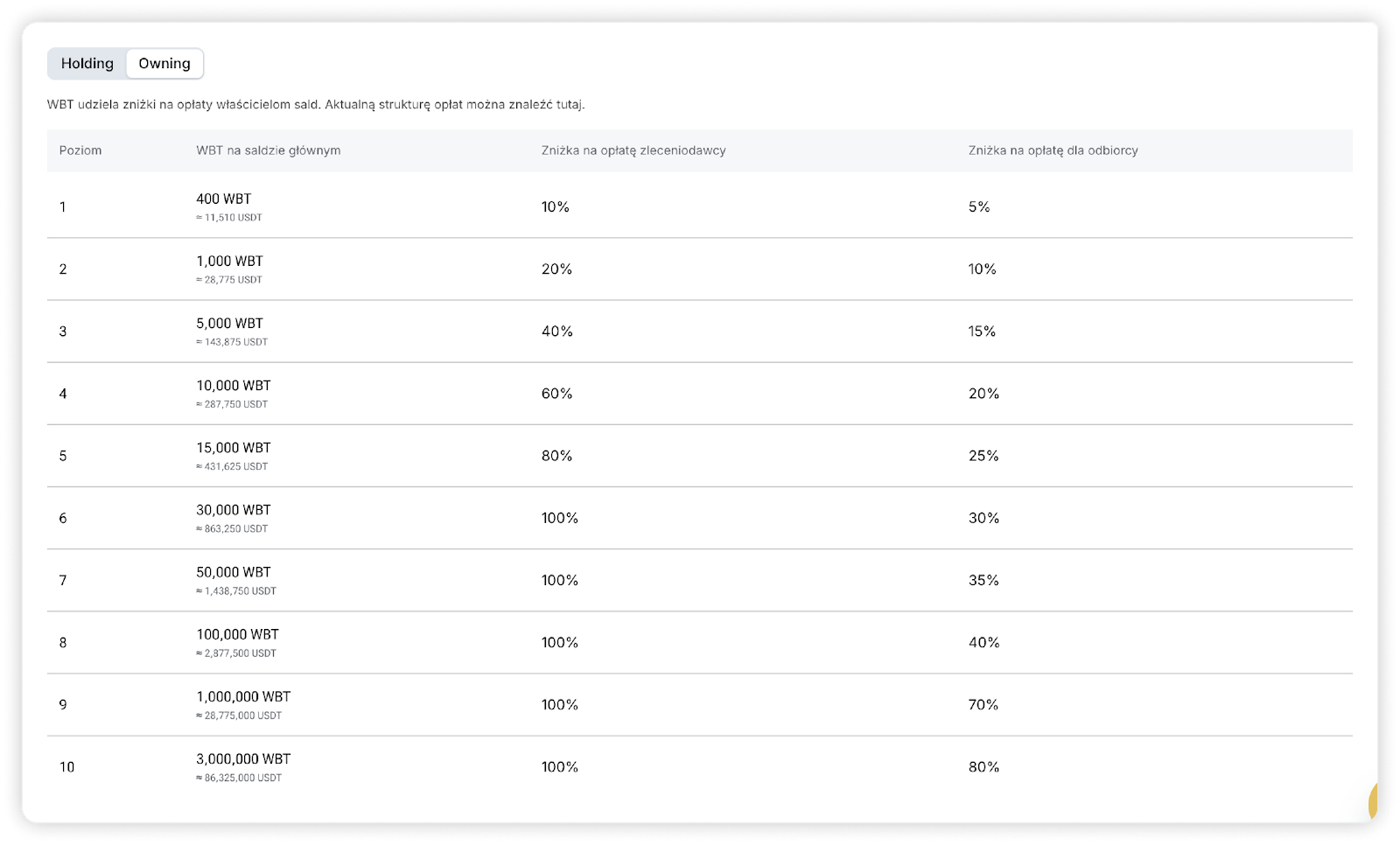Viewport: 1400px width, 845px height.
Task: Switch to the Holding tab
Action: click(x=87, y=64)
